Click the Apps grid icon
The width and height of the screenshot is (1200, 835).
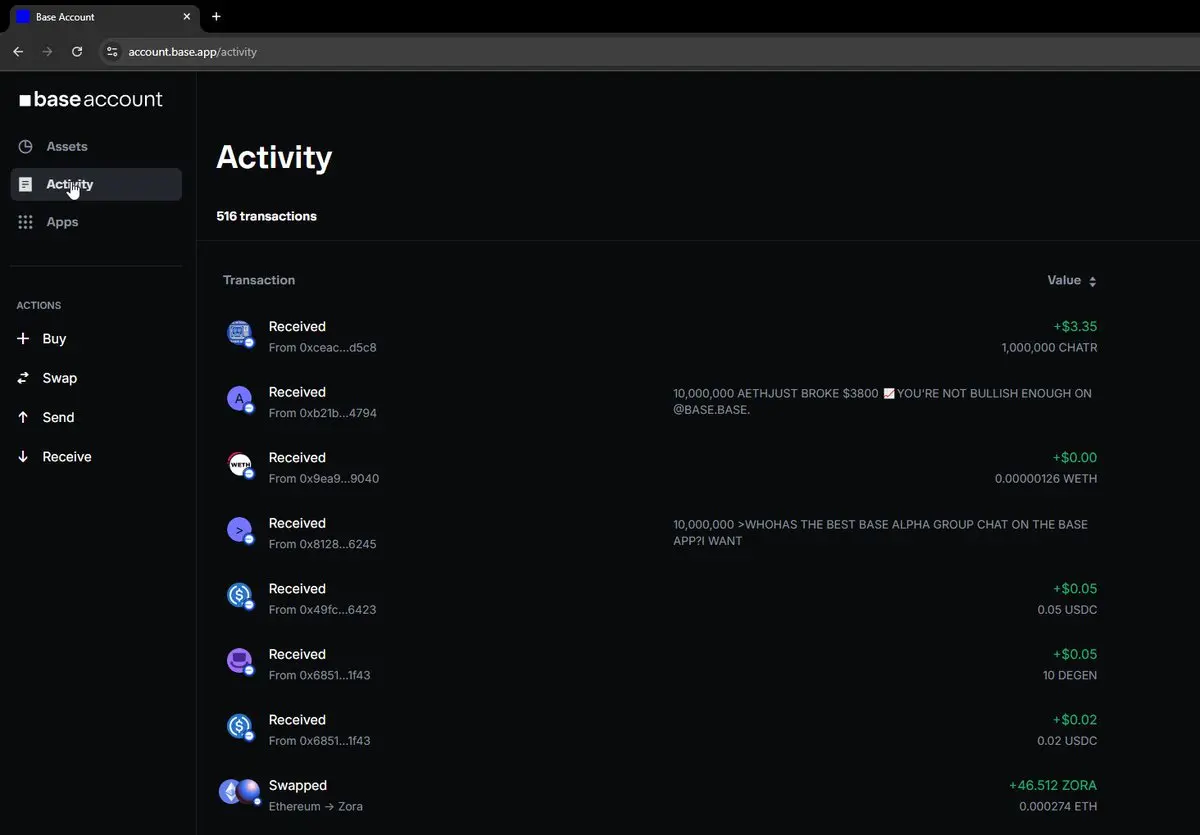tap(26, 222)
